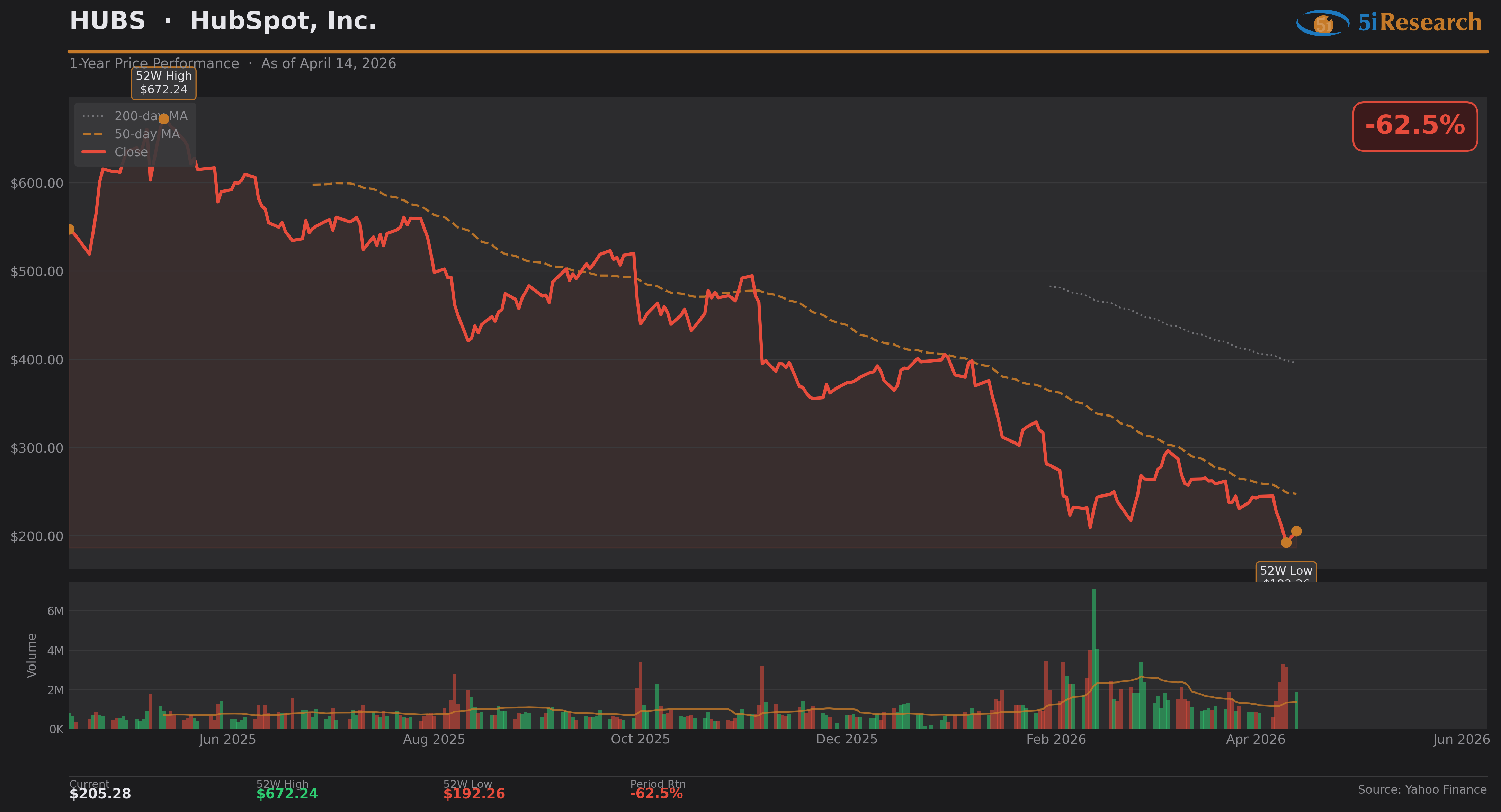Toggle the Close series legend label

click(x=131, y=152)
